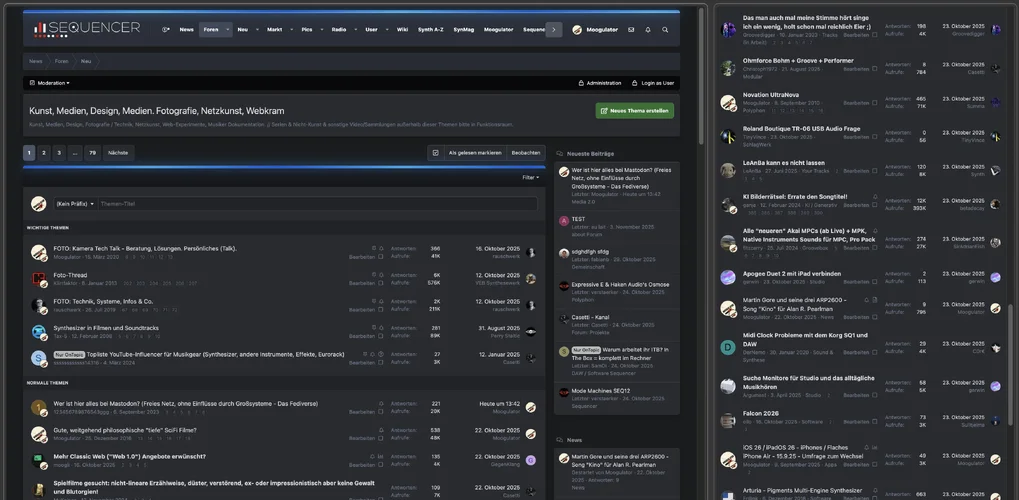This screenshot has height=500, width=1019.
Task: Expand the Pics submenu arrow in navbar
Action: click(321, 30)
